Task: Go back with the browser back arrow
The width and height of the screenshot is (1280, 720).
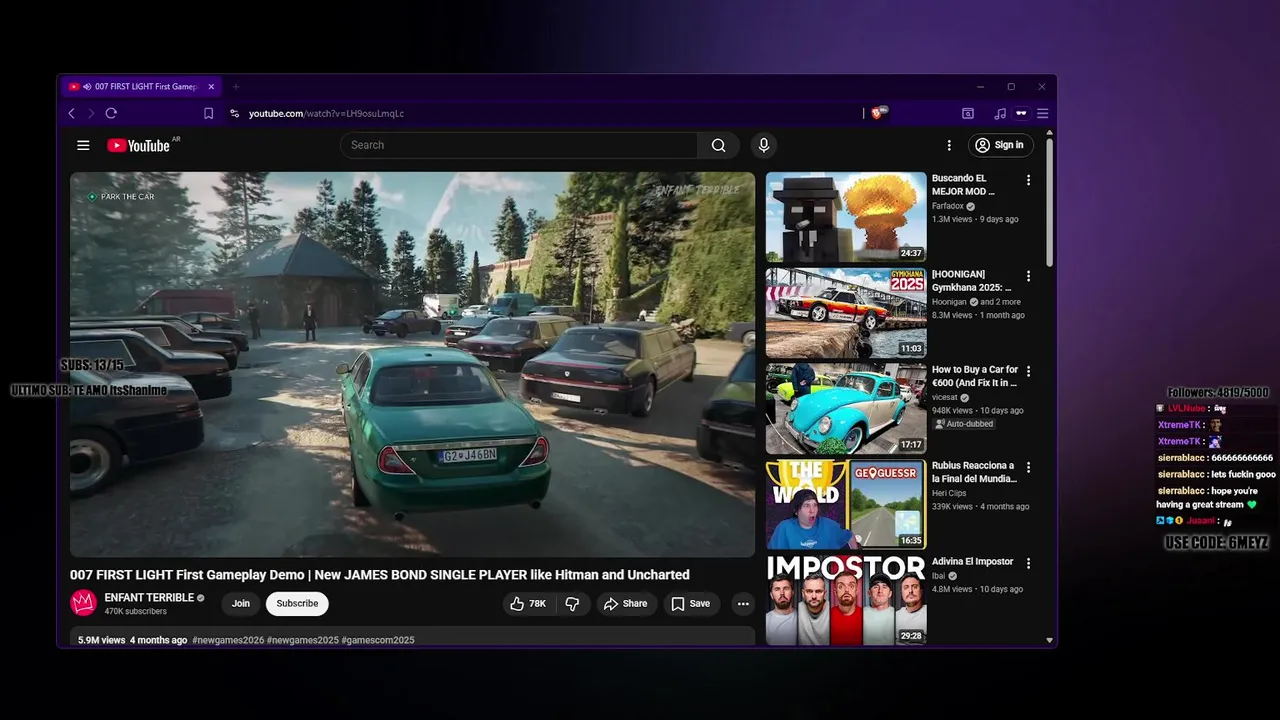Action: [x=71, y=114]
